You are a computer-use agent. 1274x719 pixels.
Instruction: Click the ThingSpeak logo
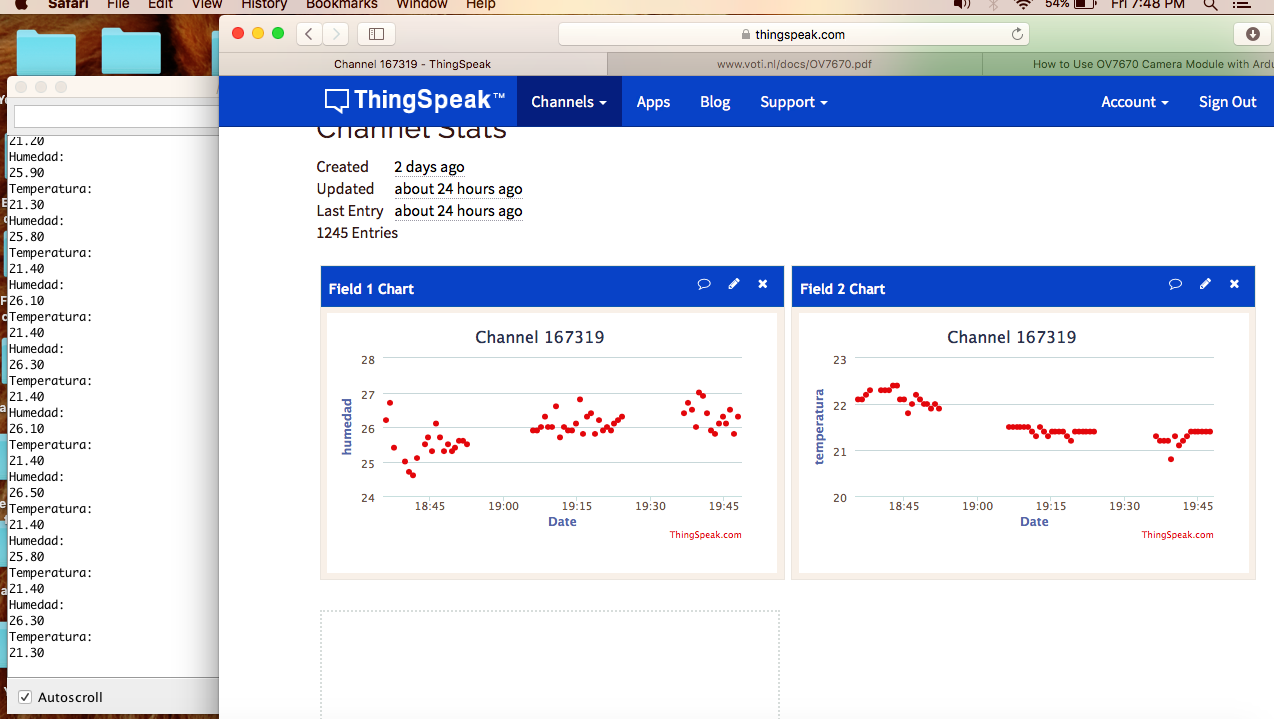click(x=413, y=100)
